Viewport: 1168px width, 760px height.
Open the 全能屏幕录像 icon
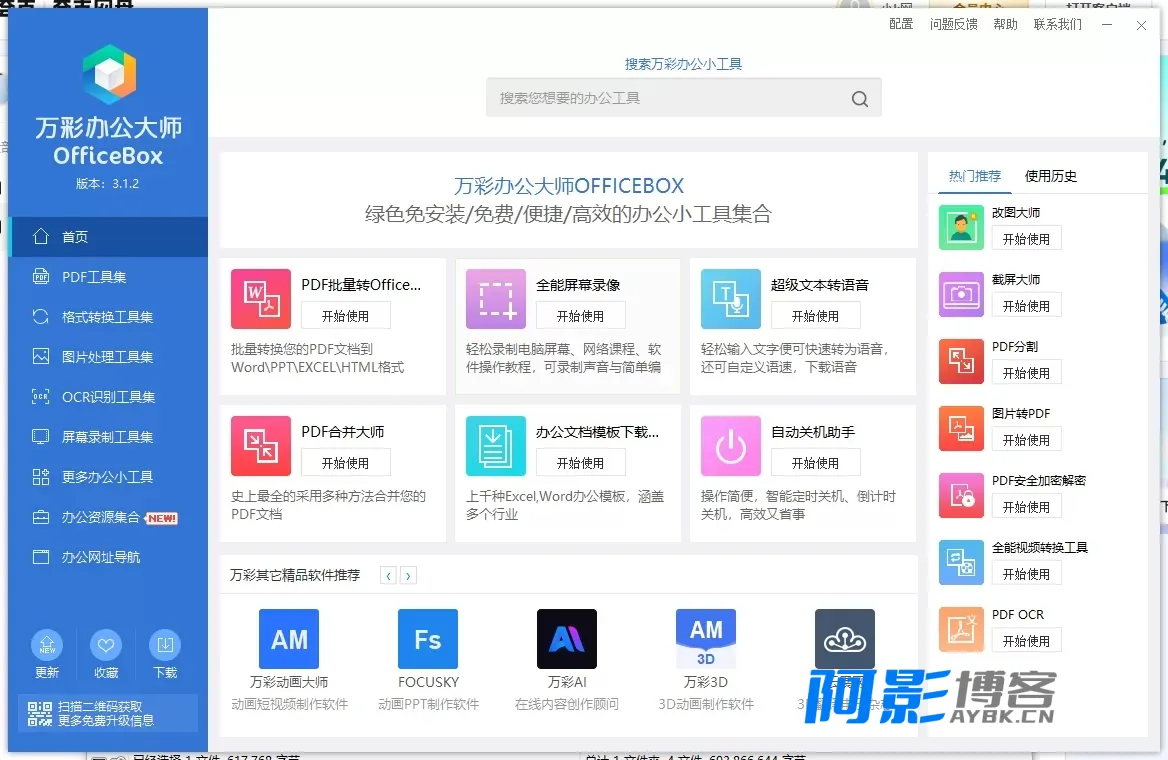click(495, 299)
